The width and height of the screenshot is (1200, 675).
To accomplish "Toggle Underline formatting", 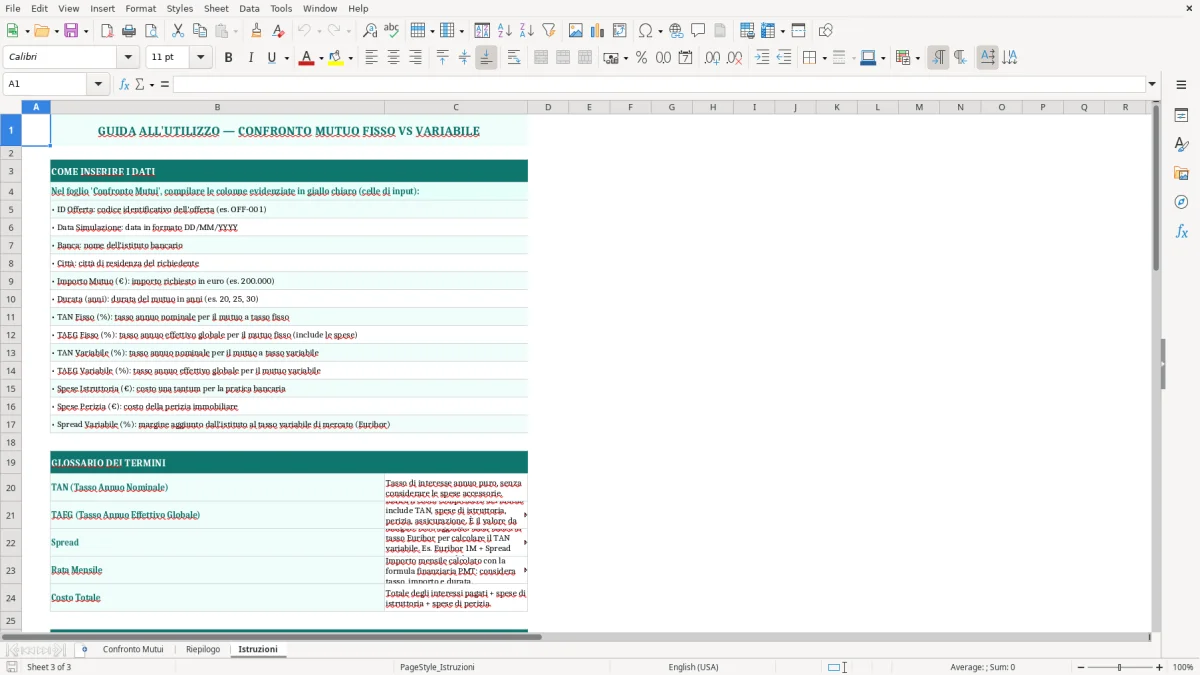I will 271,58.
